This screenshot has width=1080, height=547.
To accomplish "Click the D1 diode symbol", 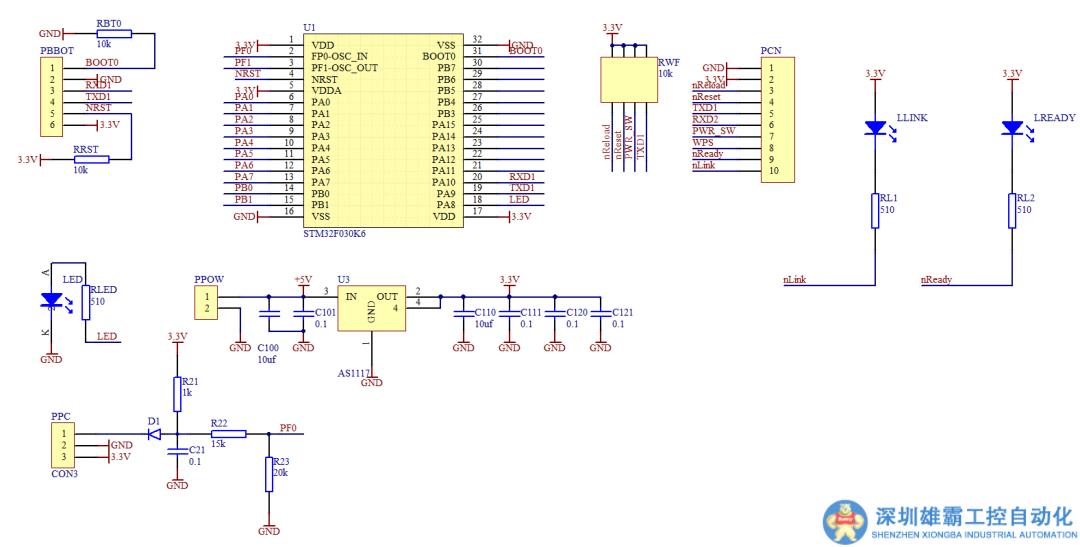I will point(155,434).
